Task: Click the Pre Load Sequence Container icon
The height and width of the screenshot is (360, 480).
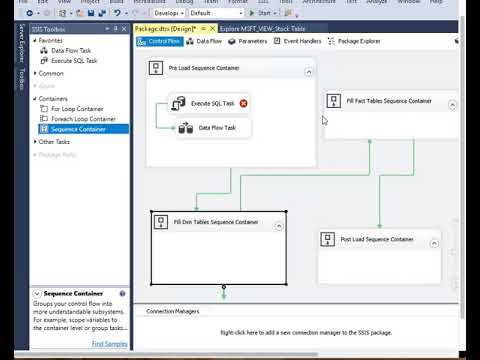Action: pyautogui.click(x=156, y=68)
